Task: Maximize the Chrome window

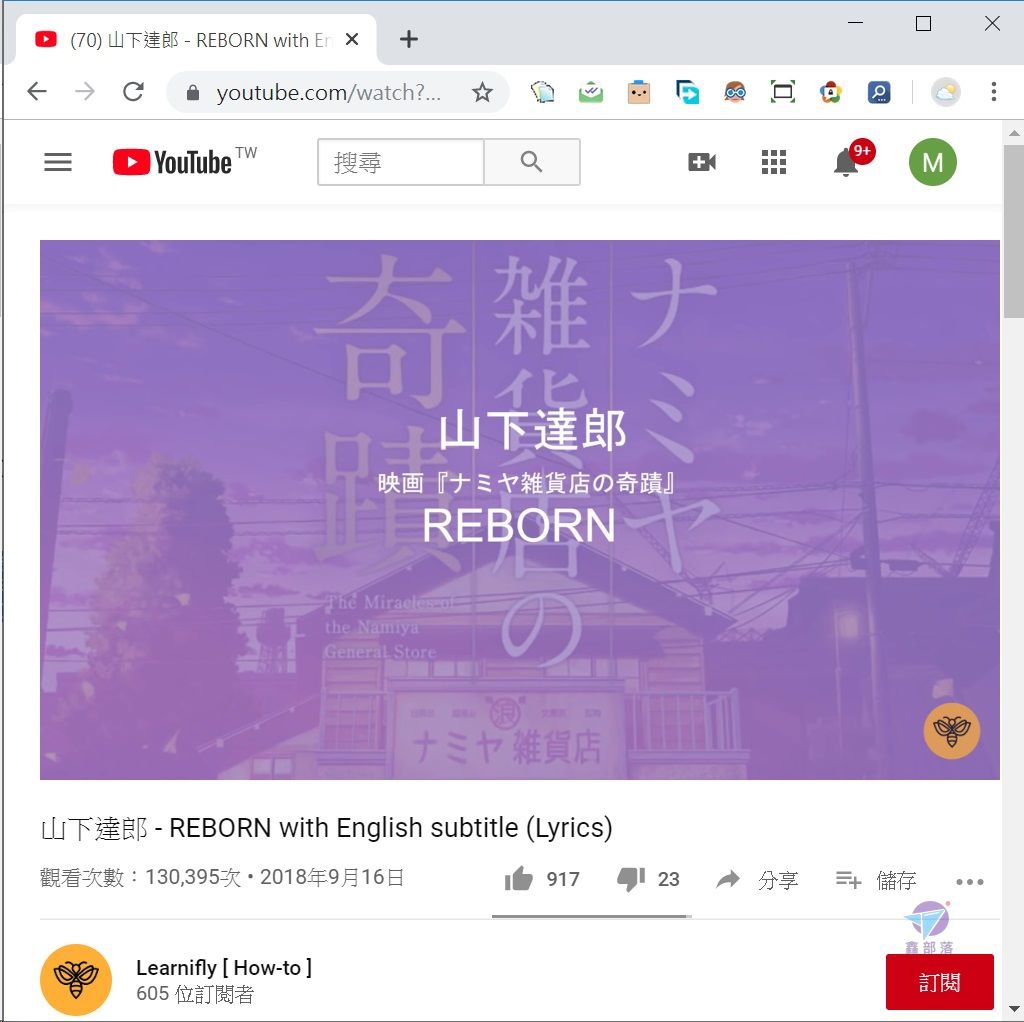Action: 923,24
